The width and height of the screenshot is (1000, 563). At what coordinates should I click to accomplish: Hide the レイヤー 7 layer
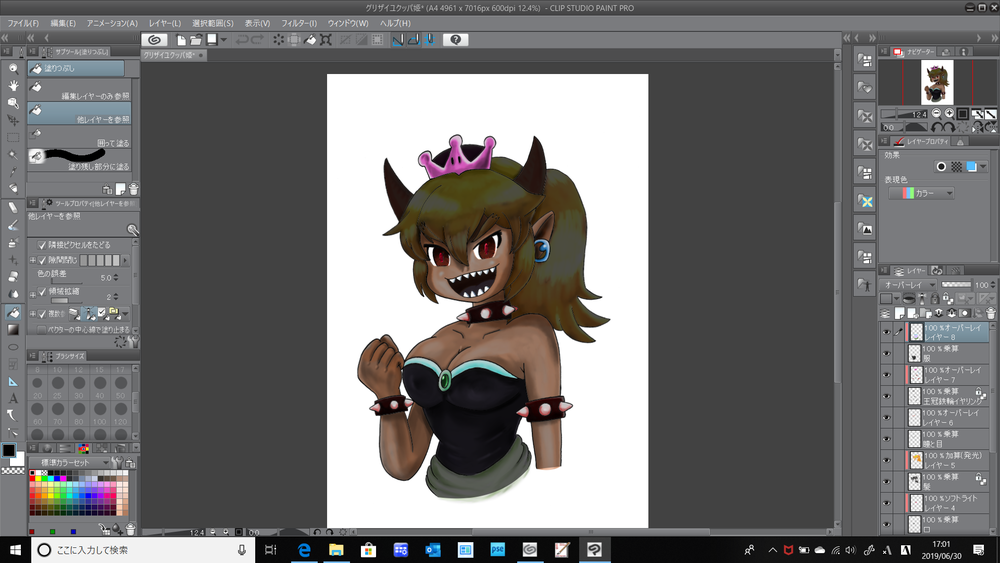tap(886, 375)
